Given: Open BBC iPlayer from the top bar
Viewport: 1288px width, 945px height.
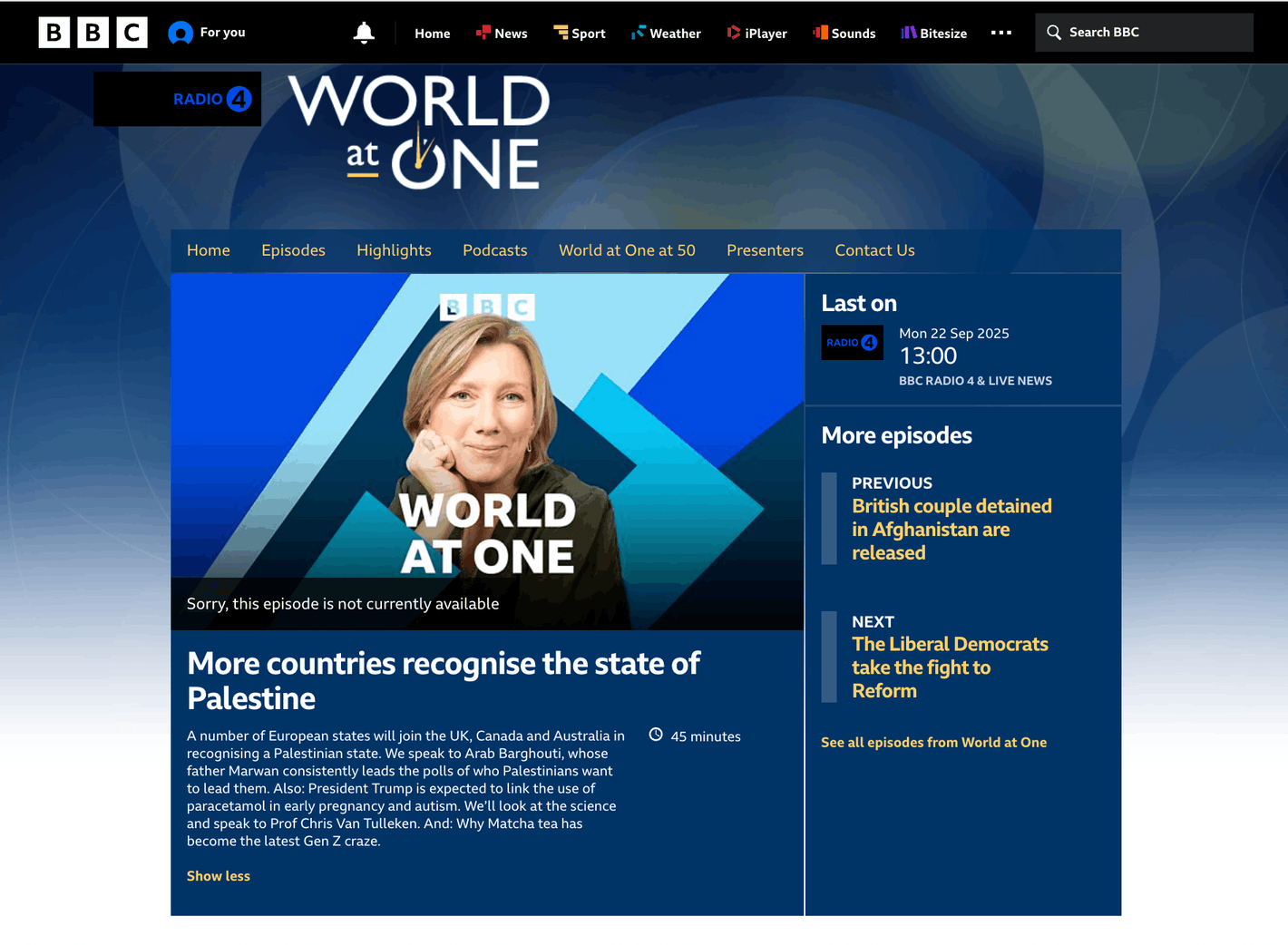Looking at the screenshot, I should pos(756,33).
